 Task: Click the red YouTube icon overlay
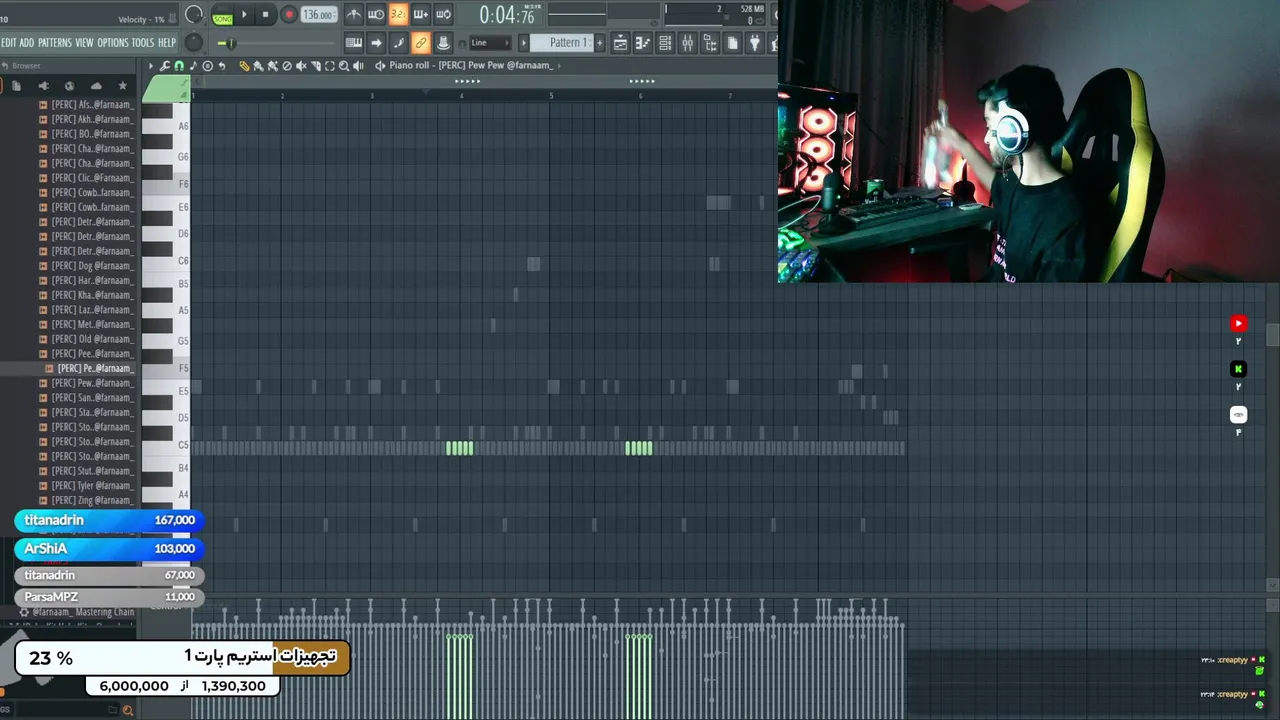1238,323
